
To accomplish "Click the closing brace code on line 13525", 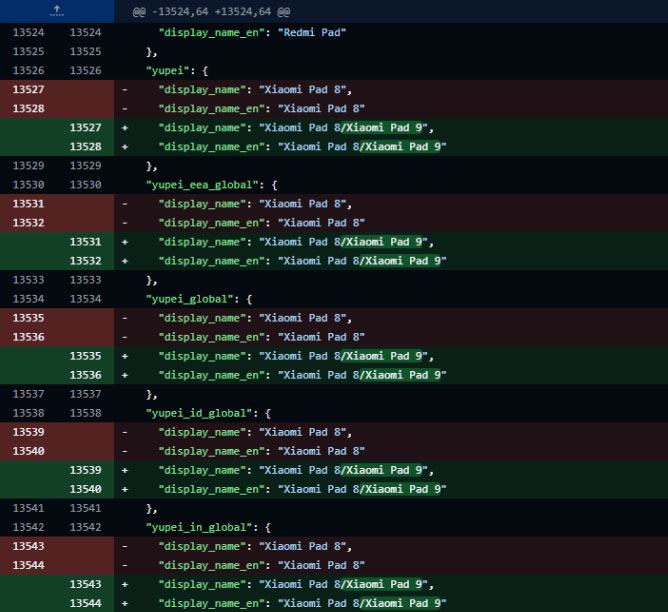I will 152,52.
